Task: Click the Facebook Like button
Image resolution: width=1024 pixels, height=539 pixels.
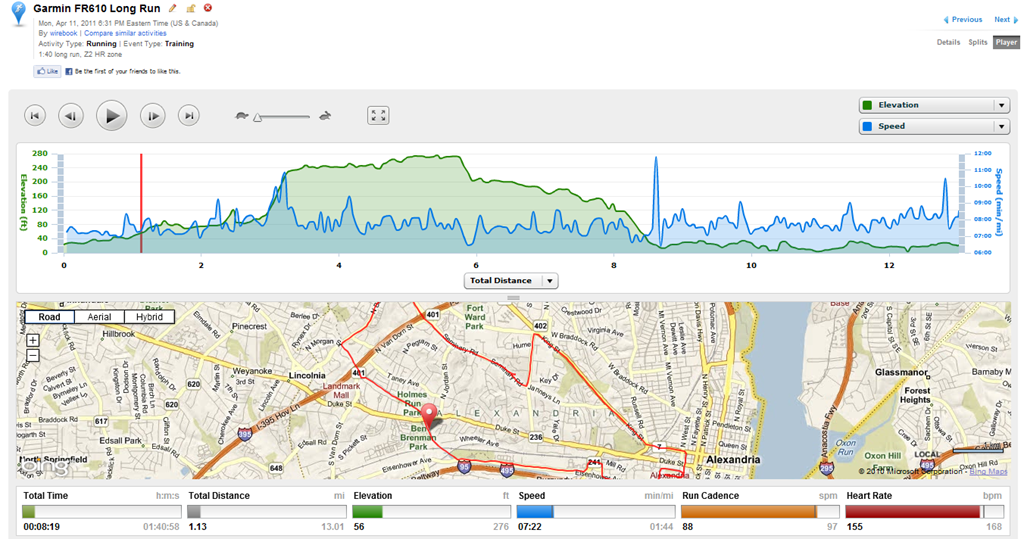Action: click(x=48, y=71)
